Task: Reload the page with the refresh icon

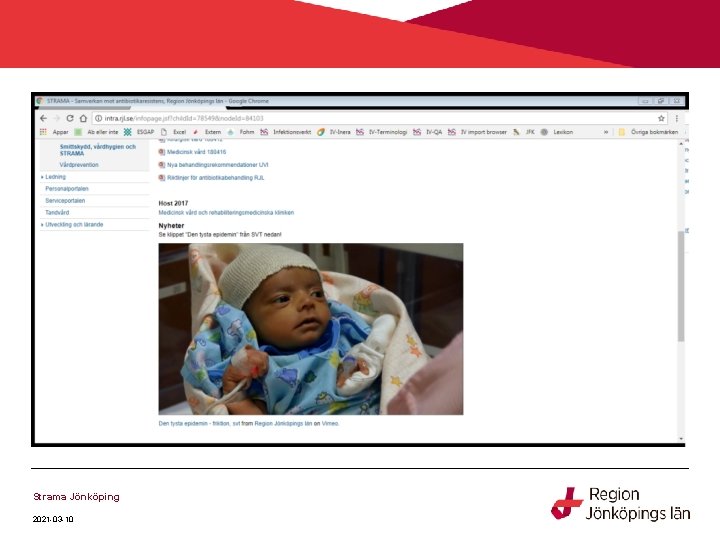Action: pos(70,118)
